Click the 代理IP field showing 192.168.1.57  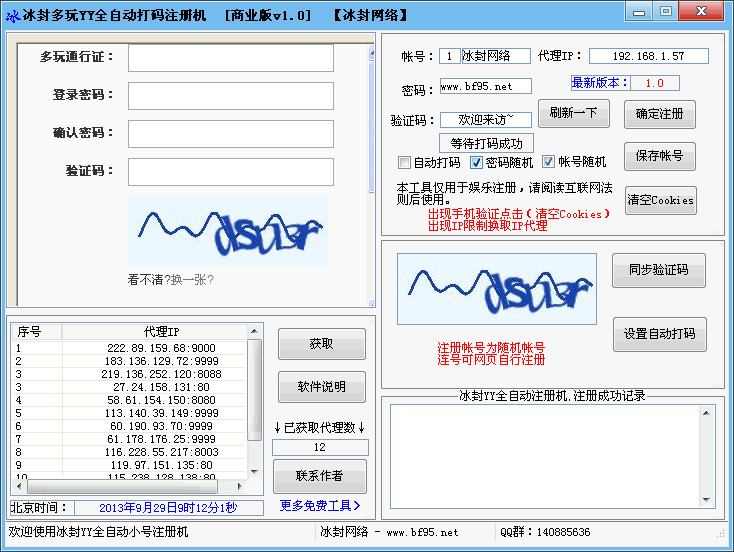(x=648, y=56)
